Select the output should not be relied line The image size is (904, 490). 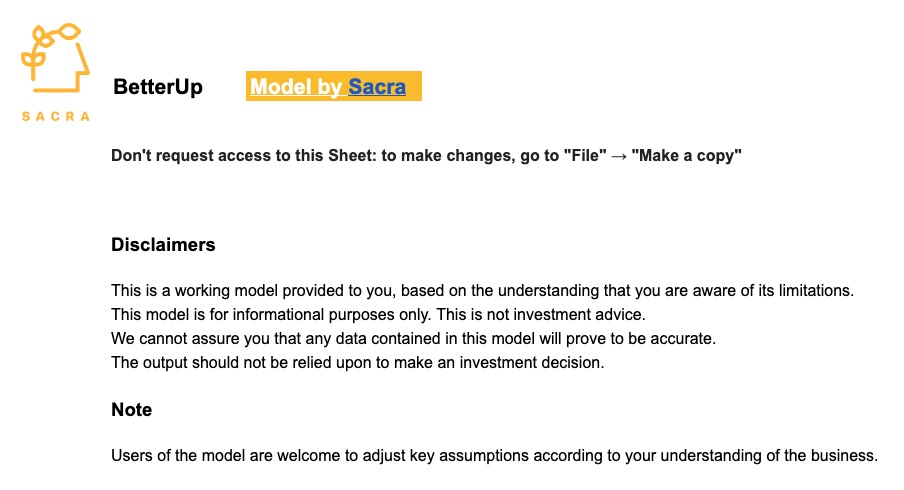pos(357,363)
